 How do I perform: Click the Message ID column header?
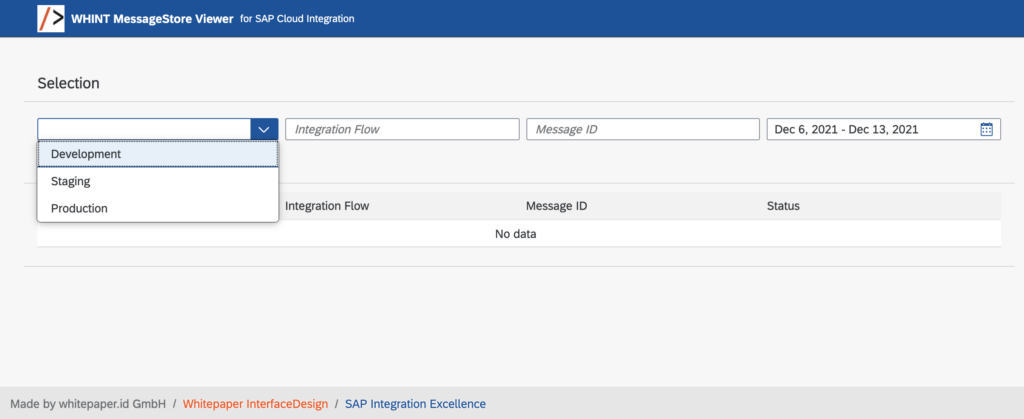tap(556, 206)
